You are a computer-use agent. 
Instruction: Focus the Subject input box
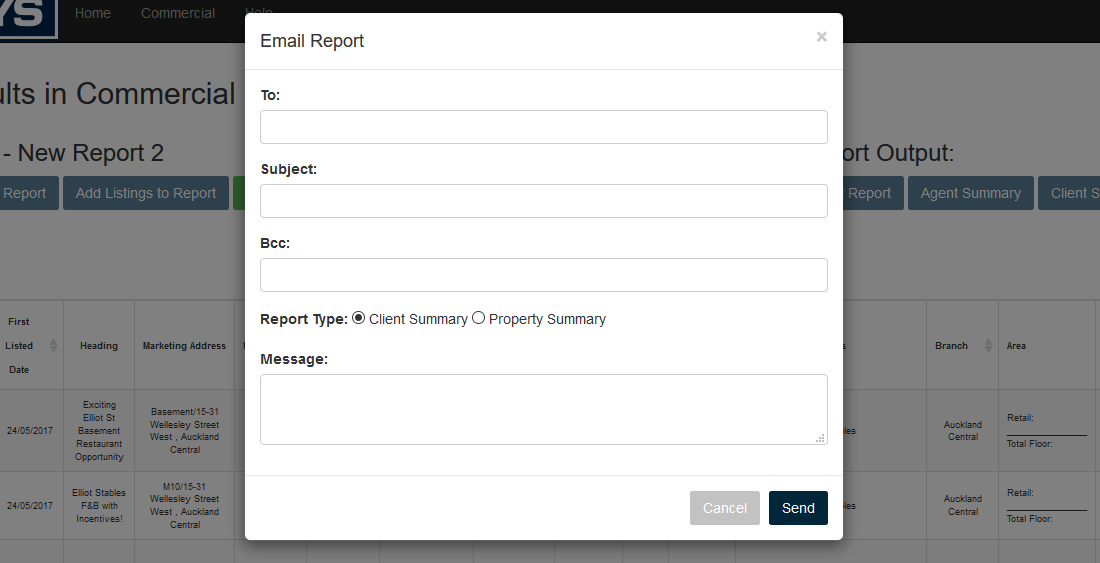[543, 201]
